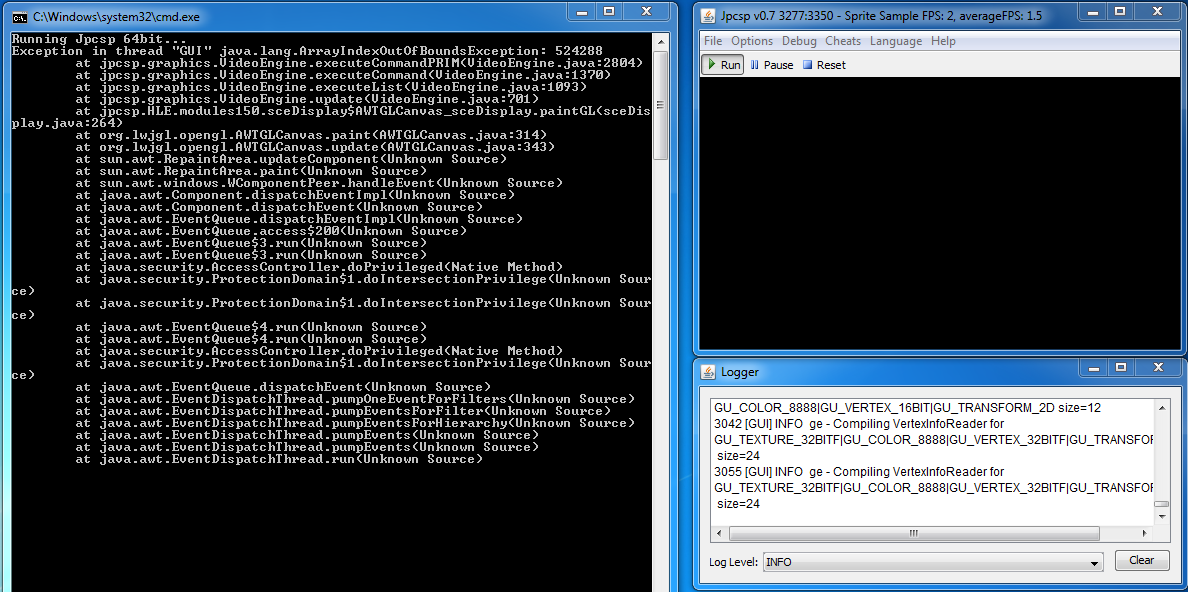This screenshot has height=592, width=1188.
Task: Open the Help menu in Jpcsp
Action: (x=943, y=41)
